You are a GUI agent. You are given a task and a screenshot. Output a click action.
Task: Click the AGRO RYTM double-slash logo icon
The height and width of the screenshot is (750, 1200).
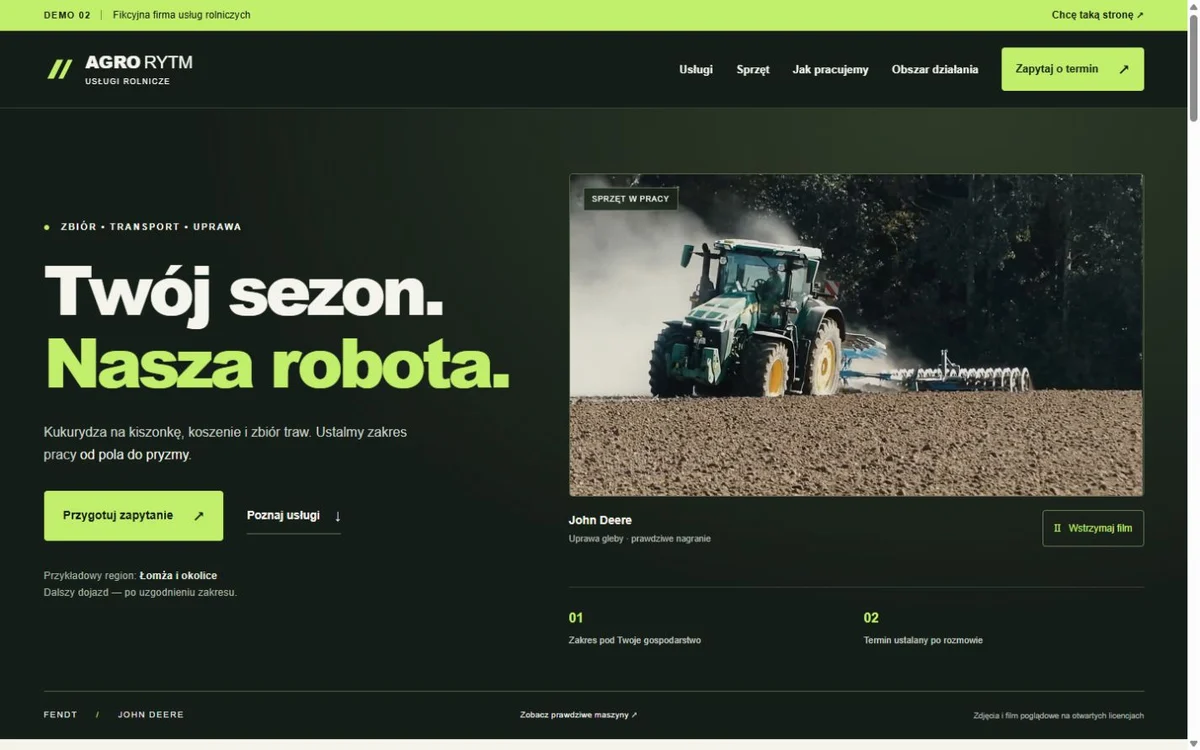pyautogui.click(x=60, y=69)
